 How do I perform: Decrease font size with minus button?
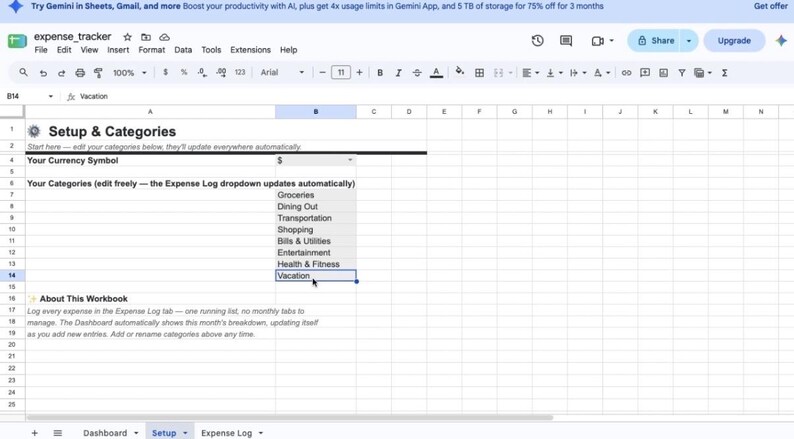(x=322, y=72)
